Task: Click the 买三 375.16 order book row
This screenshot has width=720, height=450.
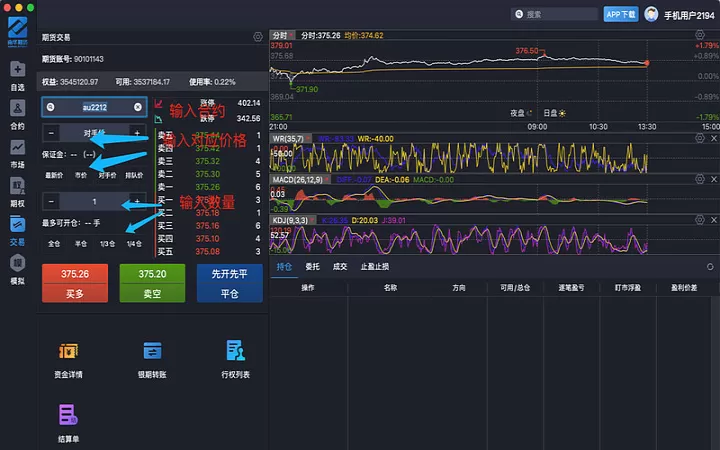Action: tap(209, 225)
